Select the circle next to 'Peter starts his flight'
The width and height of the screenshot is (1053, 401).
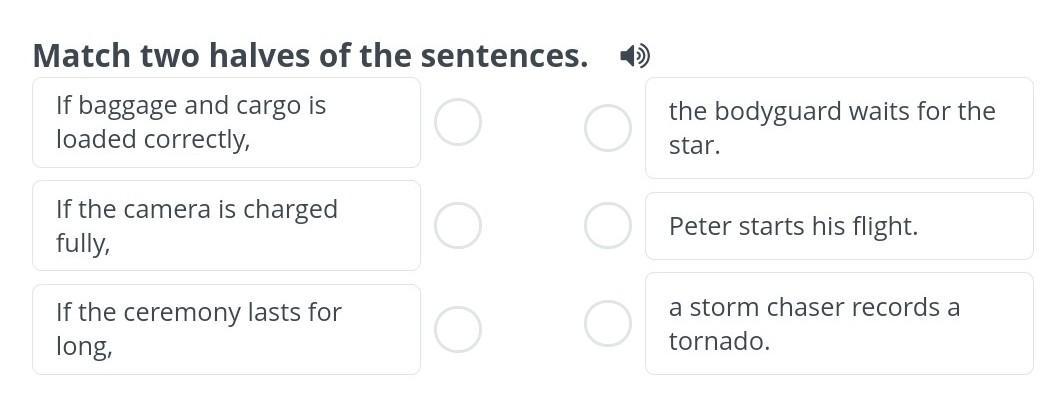[607, 225]
